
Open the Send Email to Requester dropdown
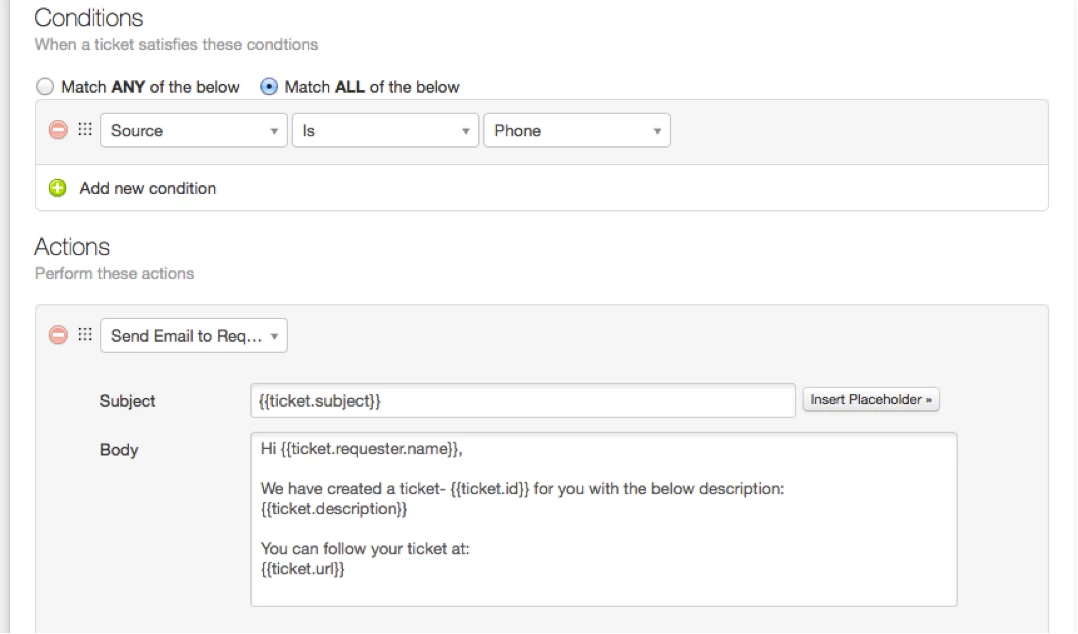[x=194, y=336]
